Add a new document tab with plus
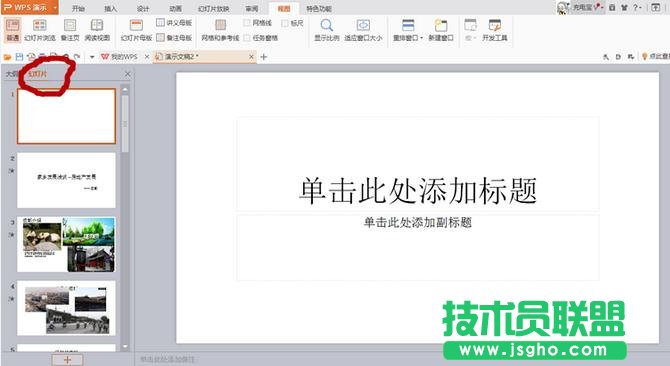This screenshot has width=670, height=366. pos(264,57)
